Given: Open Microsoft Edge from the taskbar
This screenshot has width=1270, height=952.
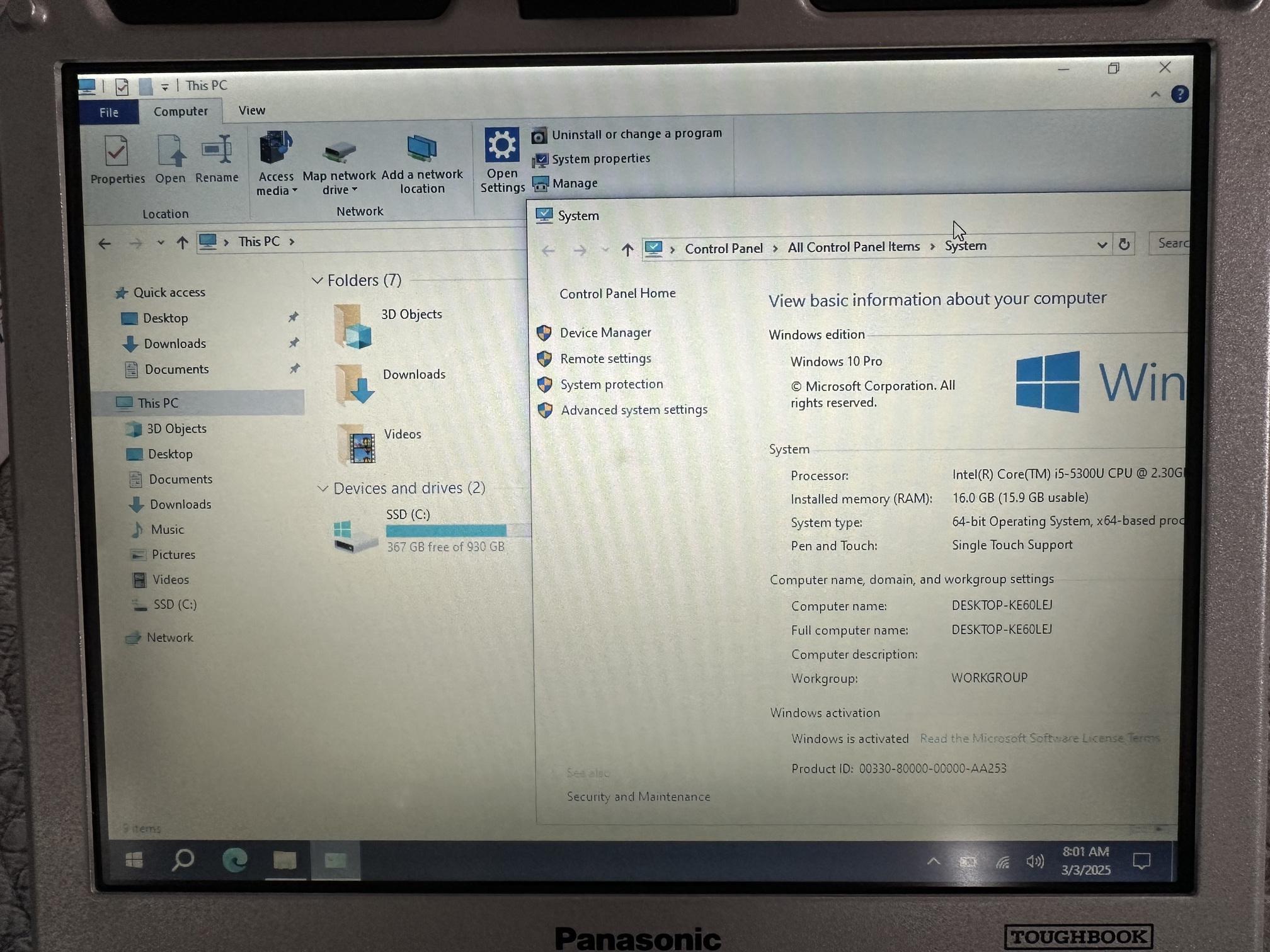Looking at the screenshot, I should (235, 860).
